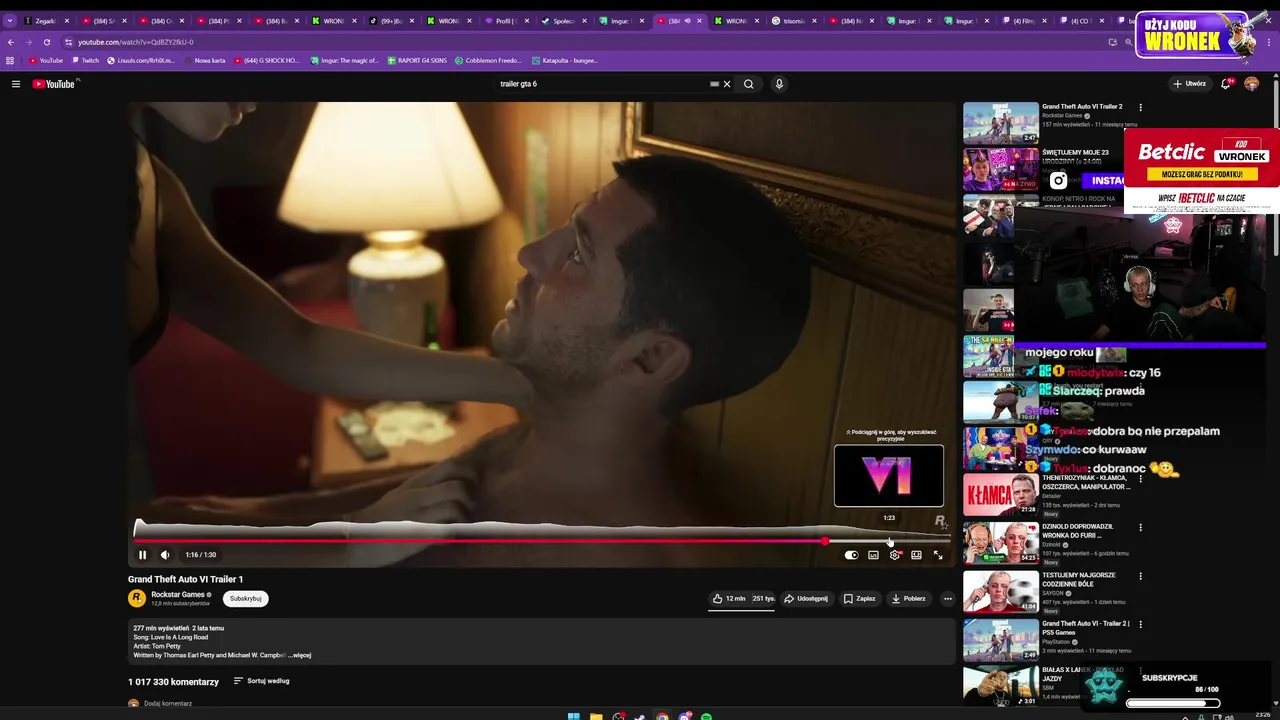The height and width of the screenshot is (720, 1280).
Task: Open the Windows Start button
Action: pyautogui.click(x=573, y=717)
